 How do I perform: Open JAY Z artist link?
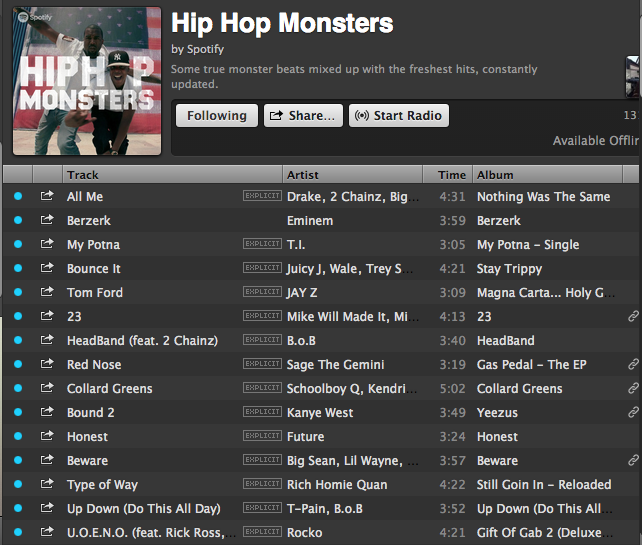pyautogui.click(x=302, y=293)
